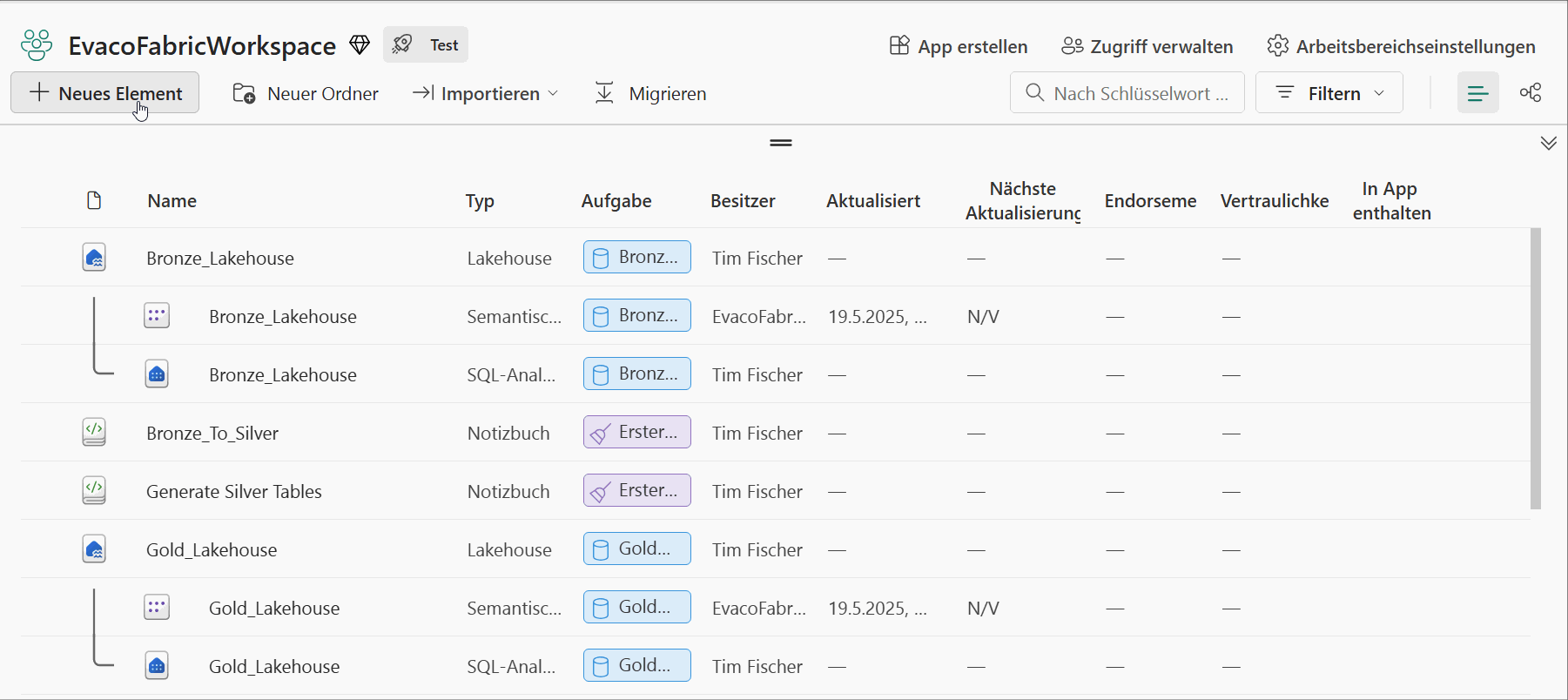Click Neuer Ordner button
Screen dimensions: 1568x700
(306, 93)
